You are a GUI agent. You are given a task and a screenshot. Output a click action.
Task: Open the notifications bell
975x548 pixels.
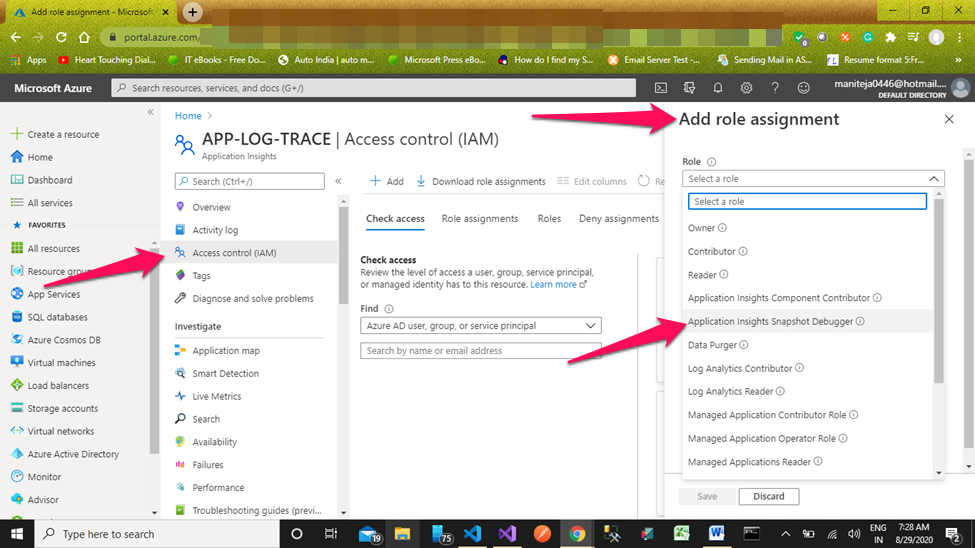pyautogui.click(x=718, y=88)
